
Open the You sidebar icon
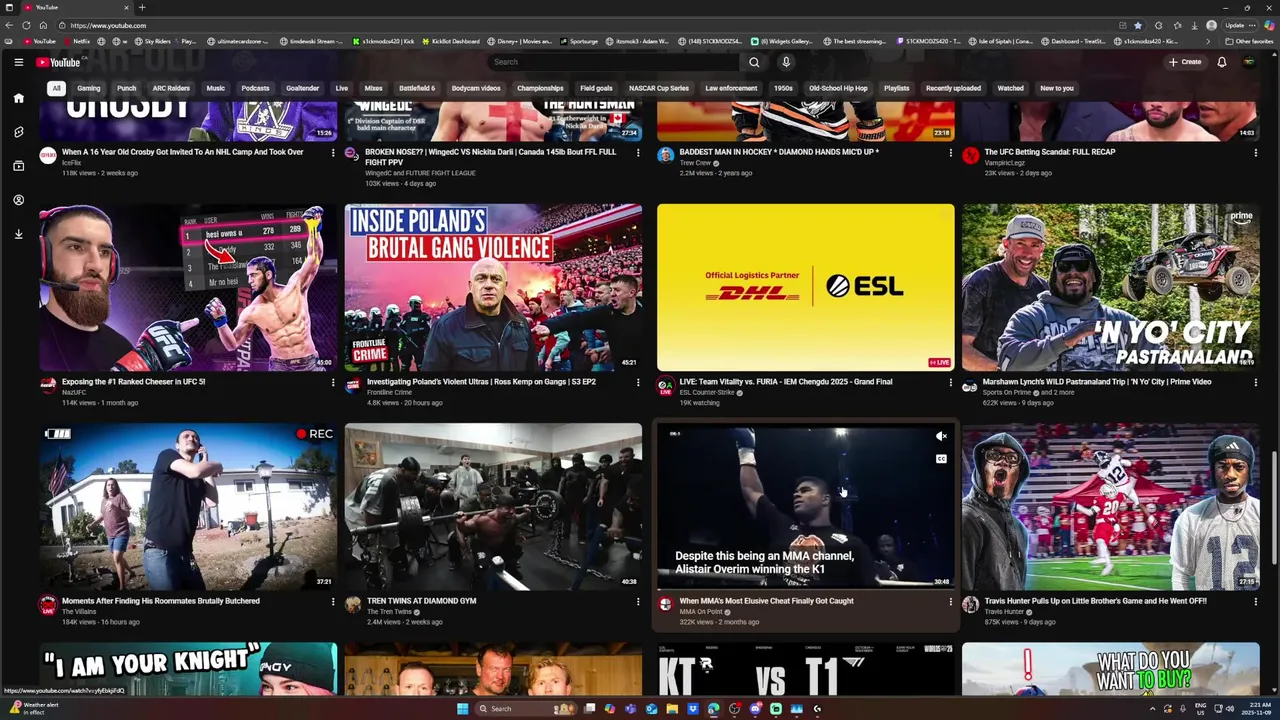pyautogui.click(x=18, y=200)
